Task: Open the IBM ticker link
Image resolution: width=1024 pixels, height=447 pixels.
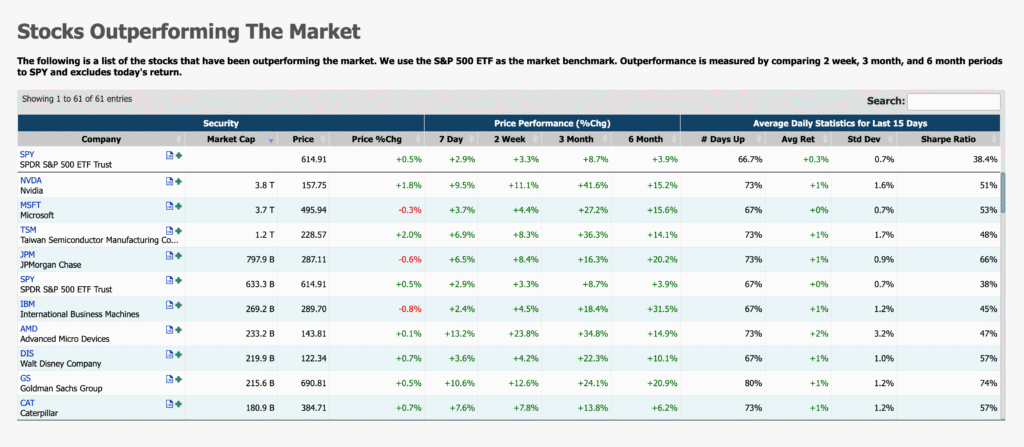Action: click(x=27, y=304)
